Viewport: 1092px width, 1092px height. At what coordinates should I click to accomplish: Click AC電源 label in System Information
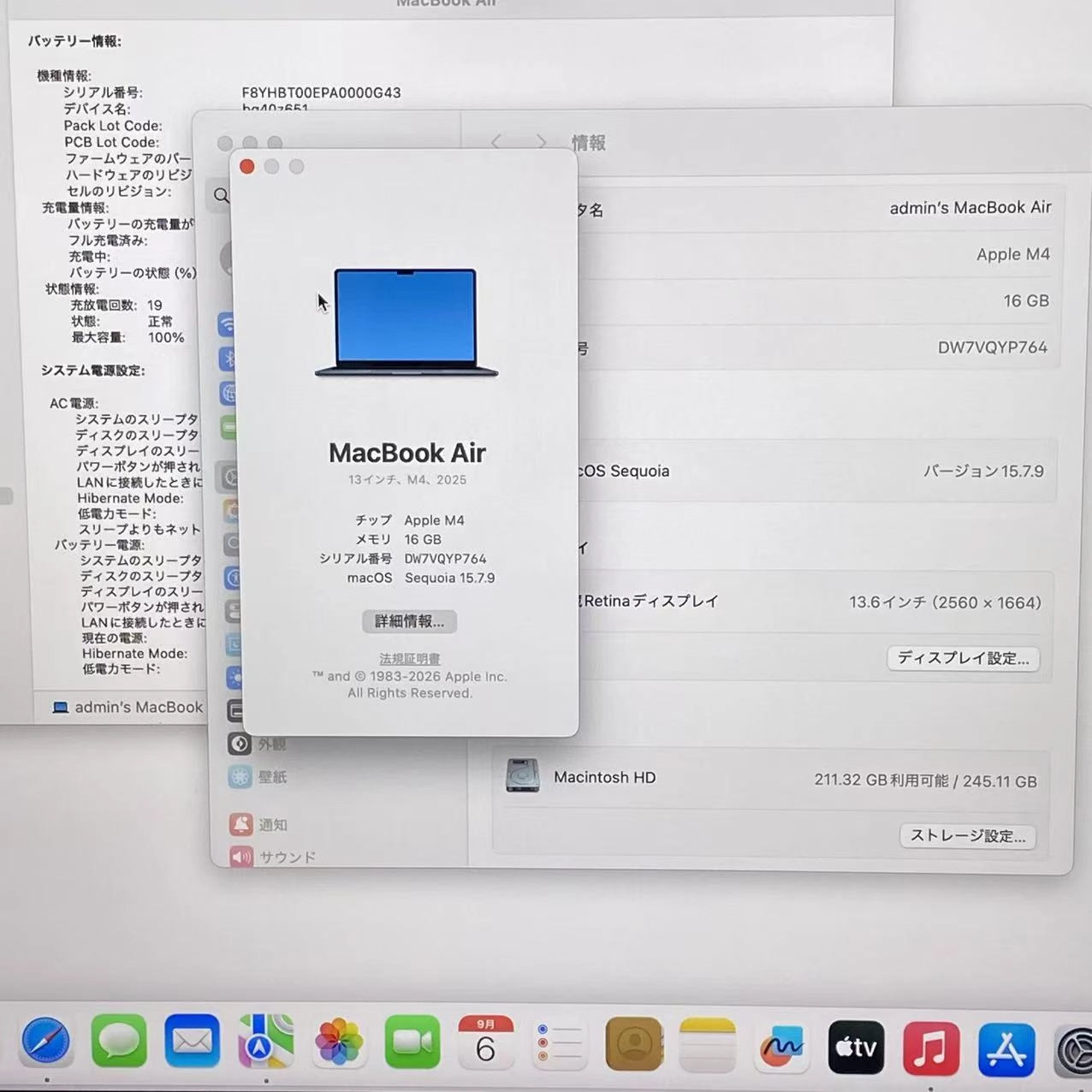coord(74,403)
